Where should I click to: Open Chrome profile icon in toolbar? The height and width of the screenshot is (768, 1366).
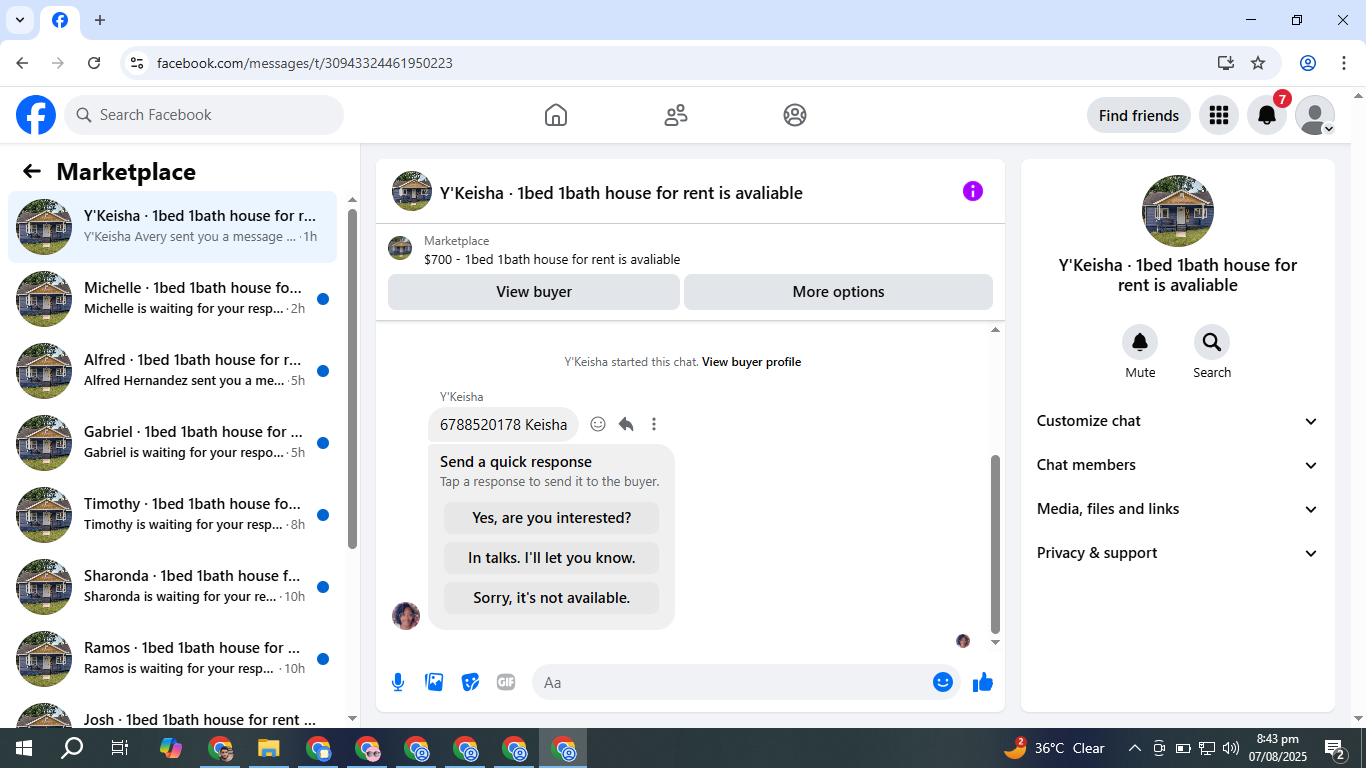(x=1308, y=63)
